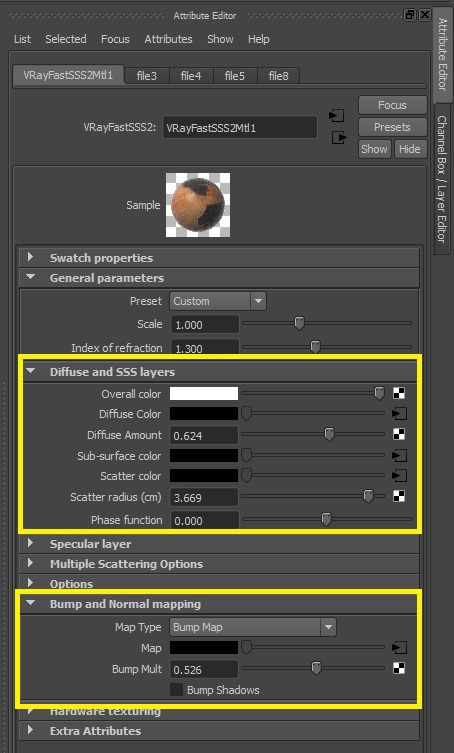The width and height of the screenshot is (454, 753).
Task: Click checker map button for Scatter radius
Action: coord(399,496)
